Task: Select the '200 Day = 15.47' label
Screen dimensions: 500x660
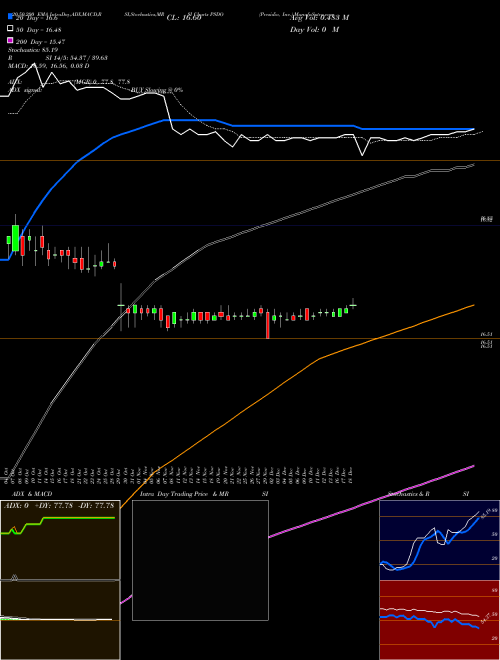Action: coord(40,42)
